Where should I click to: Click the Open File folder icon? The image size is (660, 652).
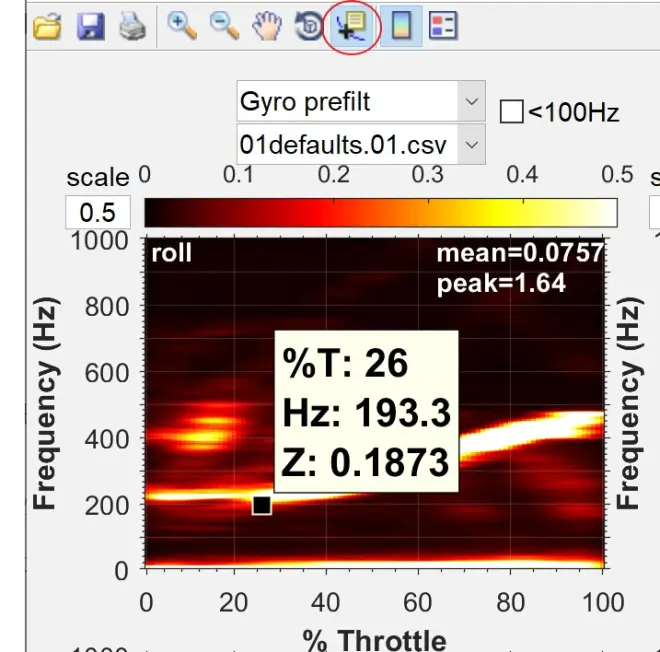point(46,27)
